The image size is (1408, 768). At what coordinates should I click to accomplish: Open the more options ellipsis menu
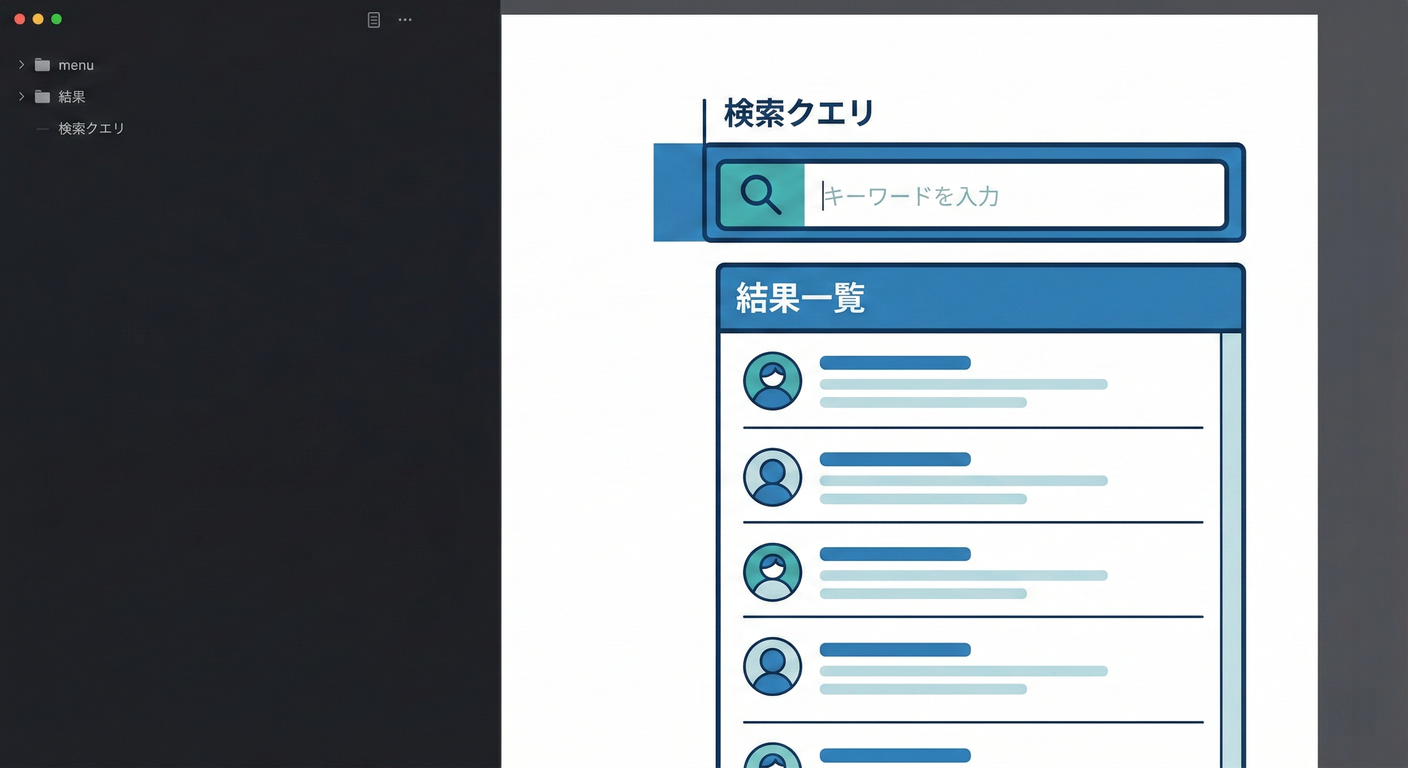coord(405,19)
